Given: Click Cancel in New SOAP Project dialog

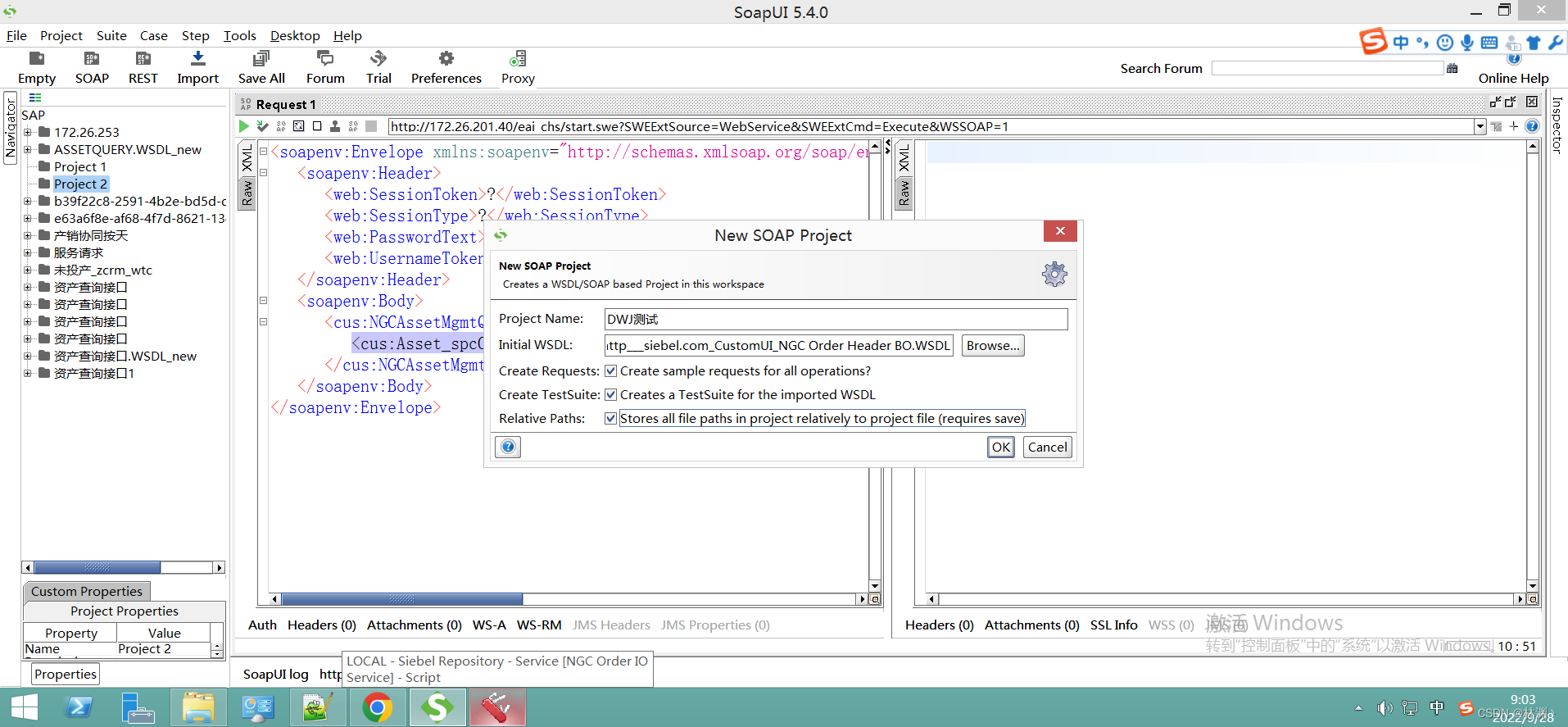Looking at the screenshot, I should pos(1048,448).
